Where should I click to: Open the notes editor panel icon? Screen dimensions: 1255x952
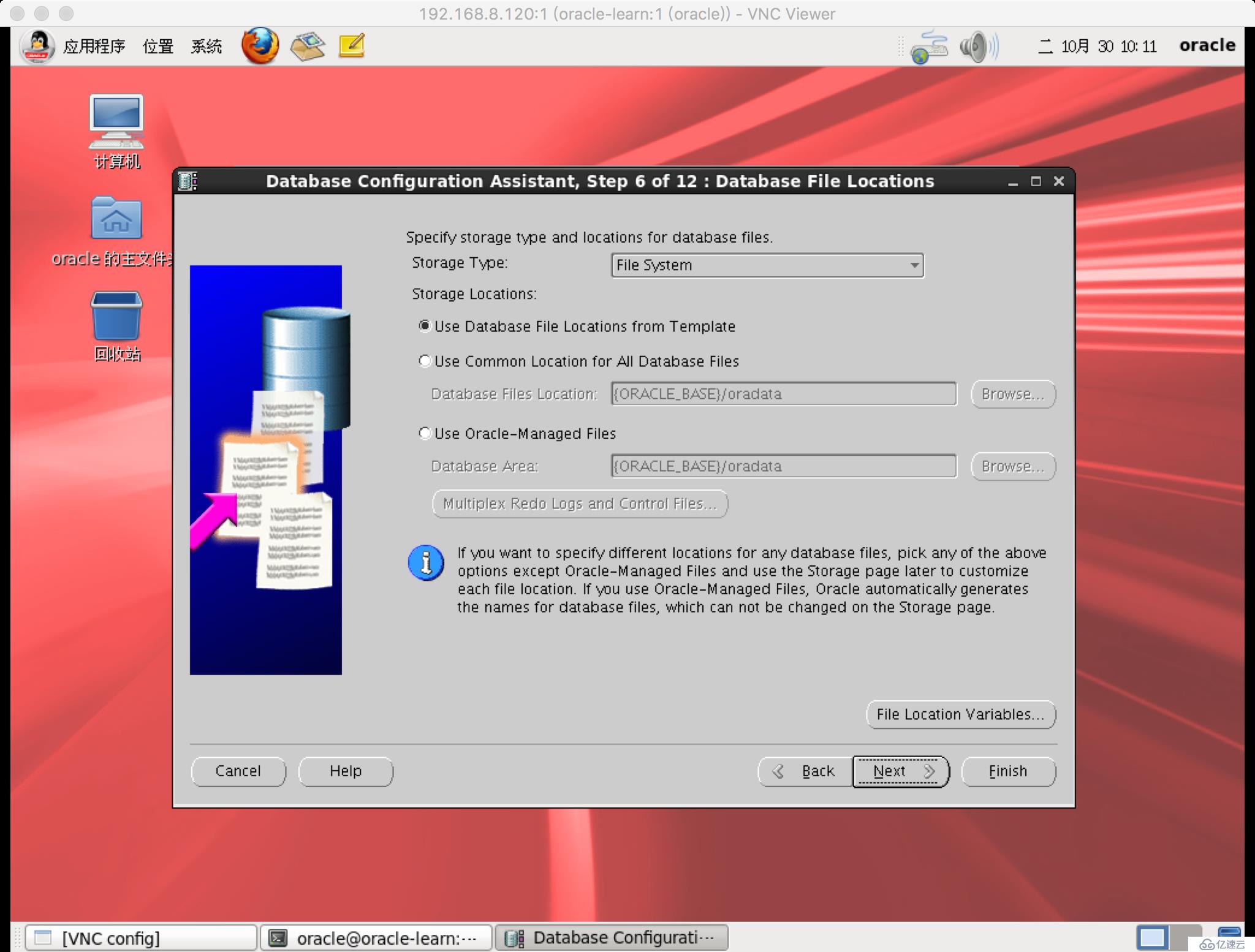point(352,46)
